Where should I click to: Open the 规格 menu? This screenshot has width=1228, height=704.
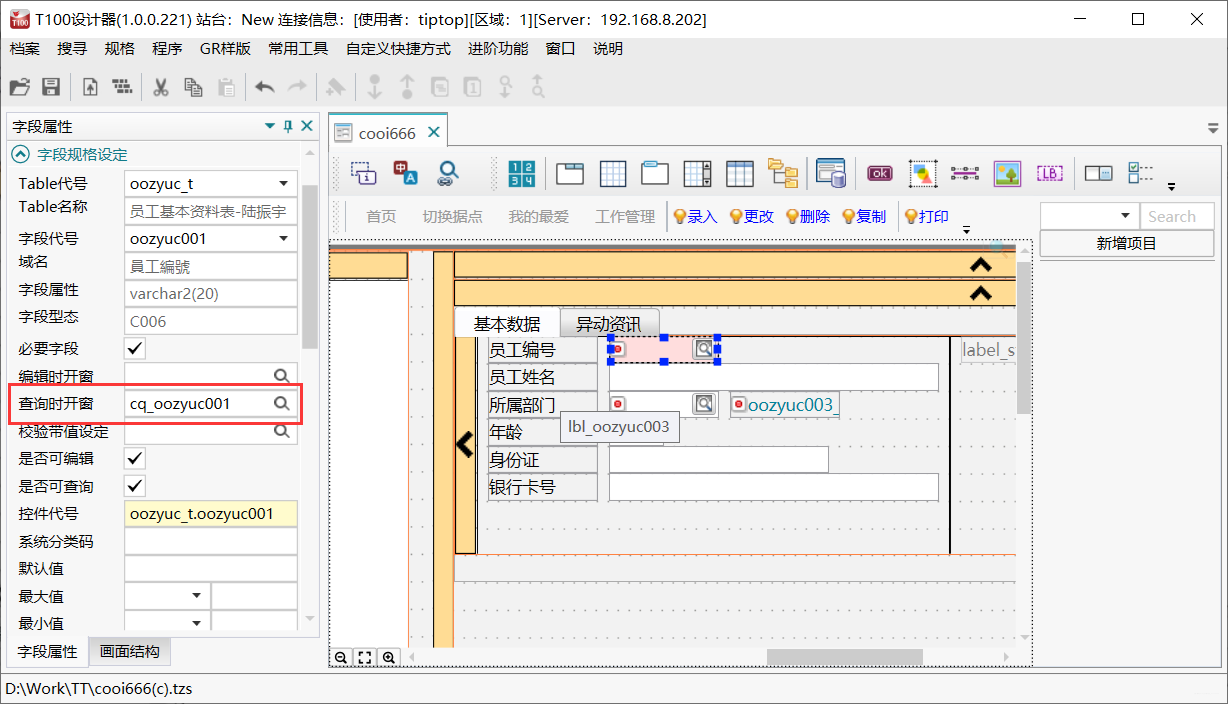[x=119, y=48]
